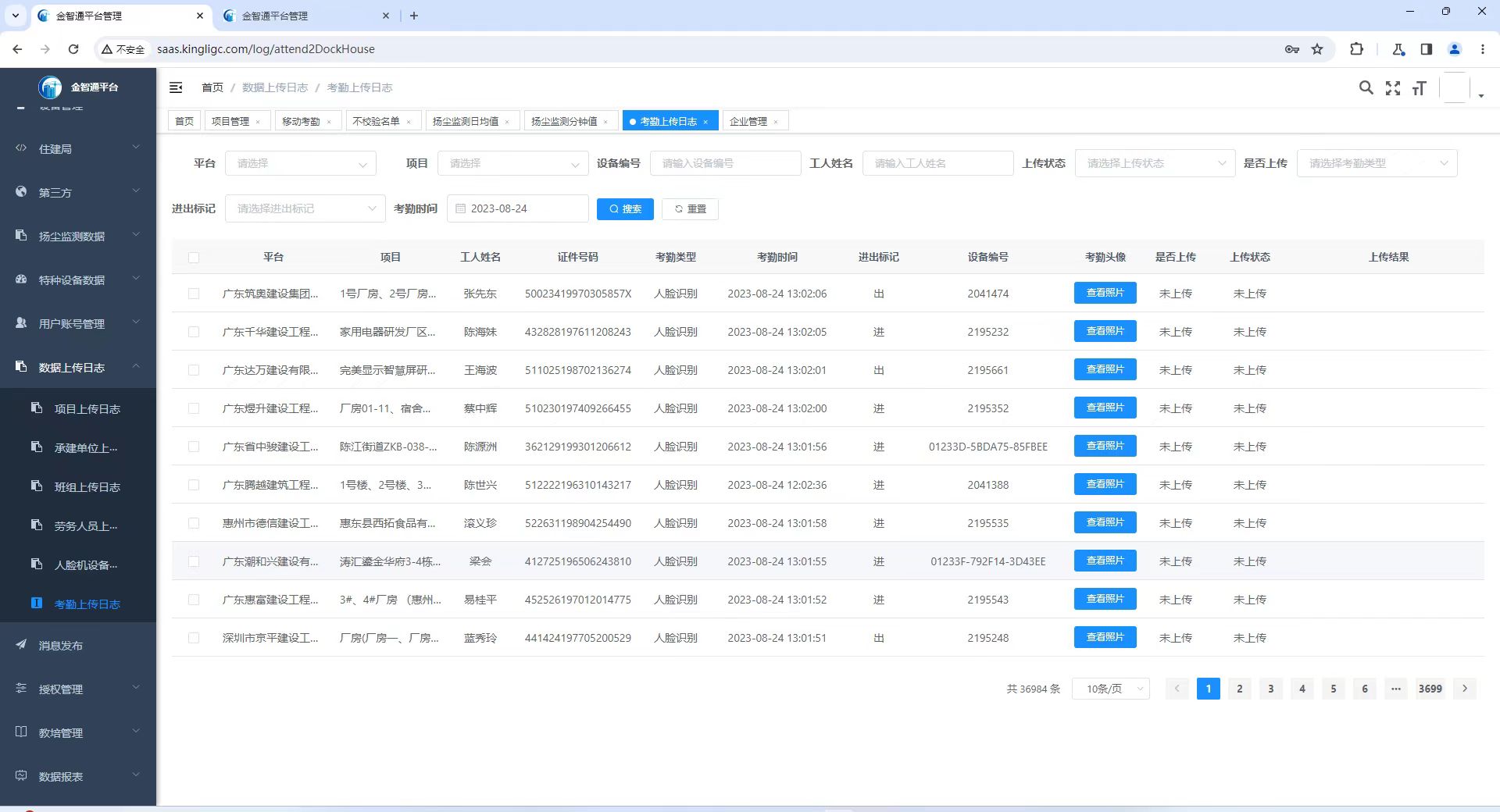Open 项目上传日志 in the sidebar
This screenshot has height=812, width=1500.
[78, 408]
